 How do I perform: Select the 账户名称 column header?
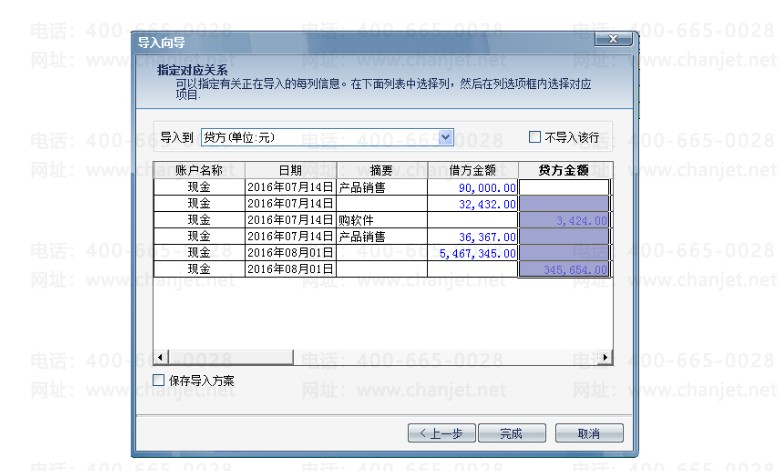(x=199, y=170)
